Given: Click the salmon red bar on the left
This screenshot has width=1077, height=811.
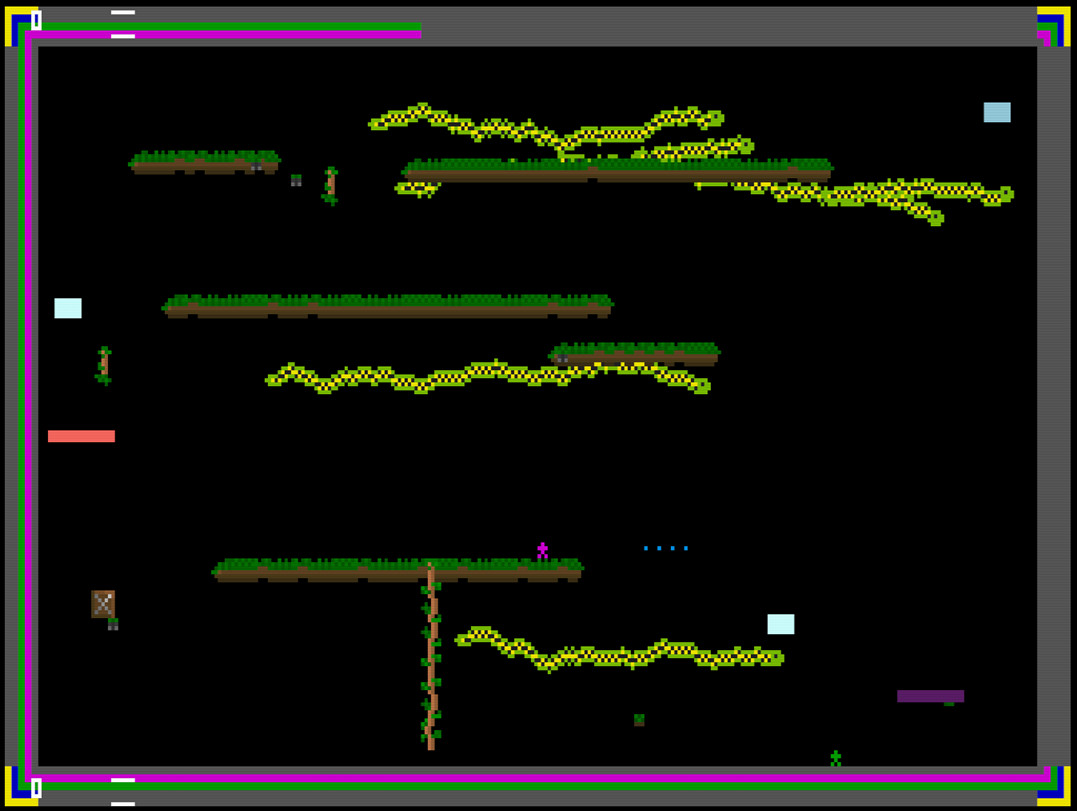Looking at the screenshot, I should point(81,436).
